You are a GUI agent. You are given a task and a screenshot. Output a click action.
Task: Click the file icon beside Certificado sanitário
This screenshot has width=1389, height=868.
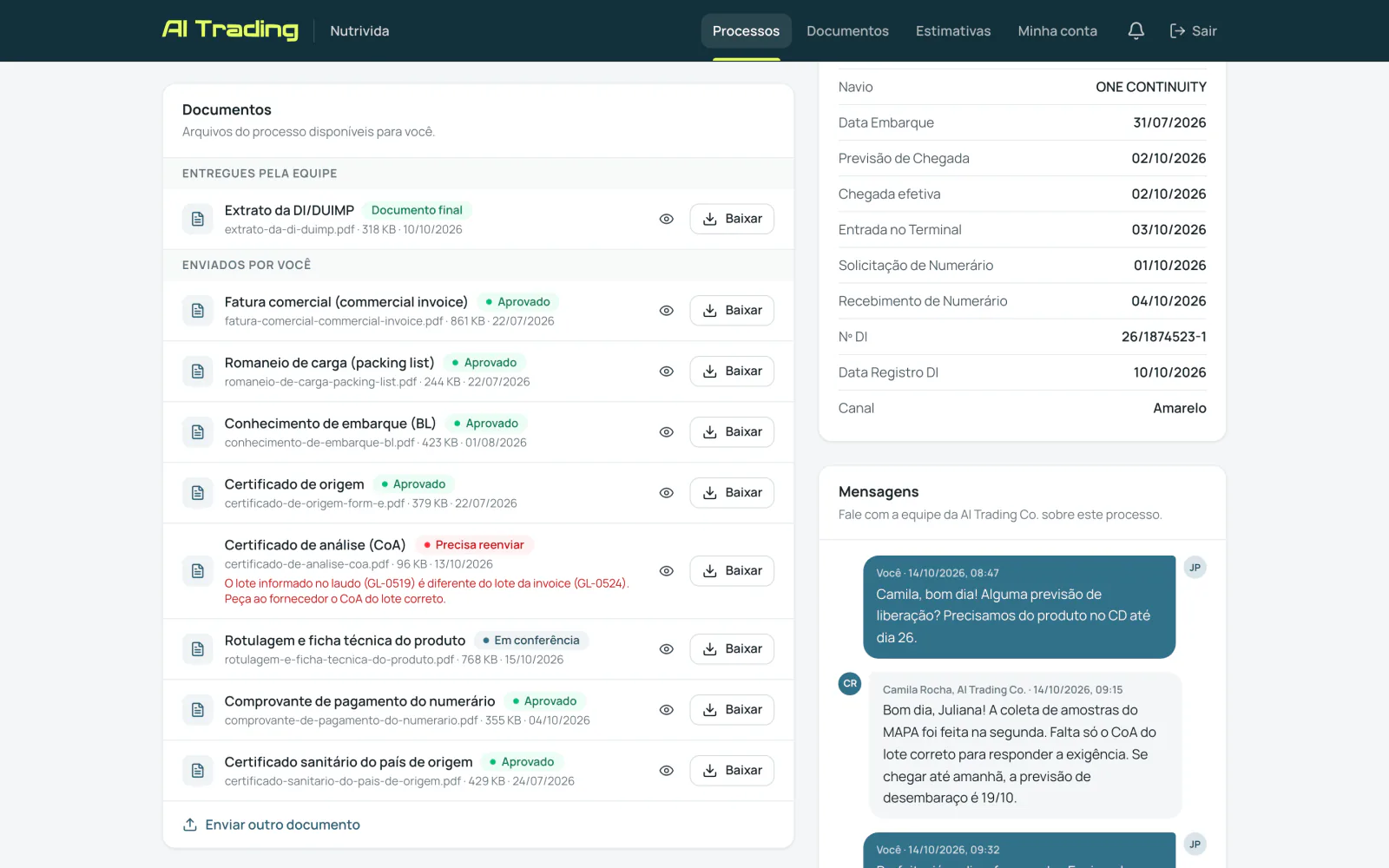(198, 771)
